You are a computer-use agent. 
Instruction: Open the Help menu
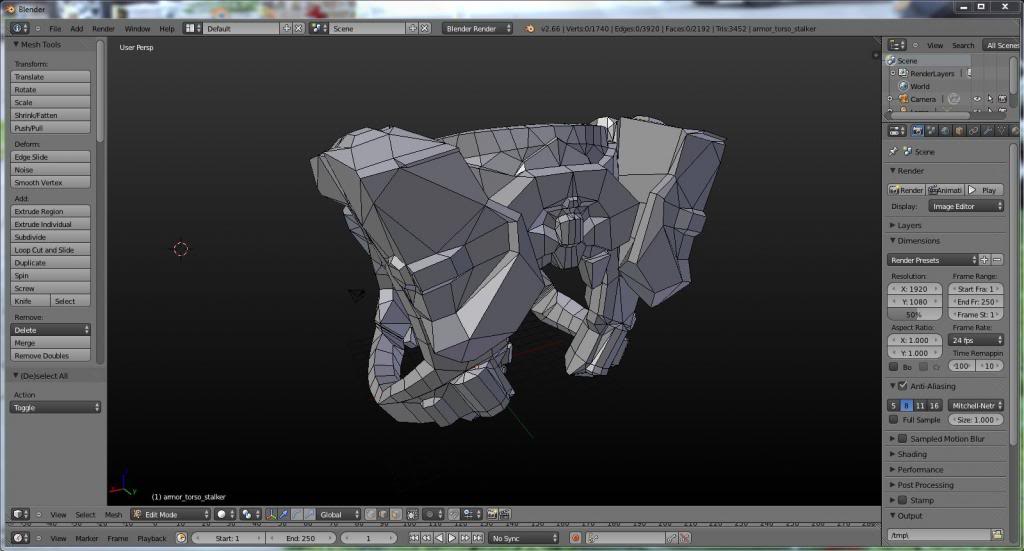(167, 29)
